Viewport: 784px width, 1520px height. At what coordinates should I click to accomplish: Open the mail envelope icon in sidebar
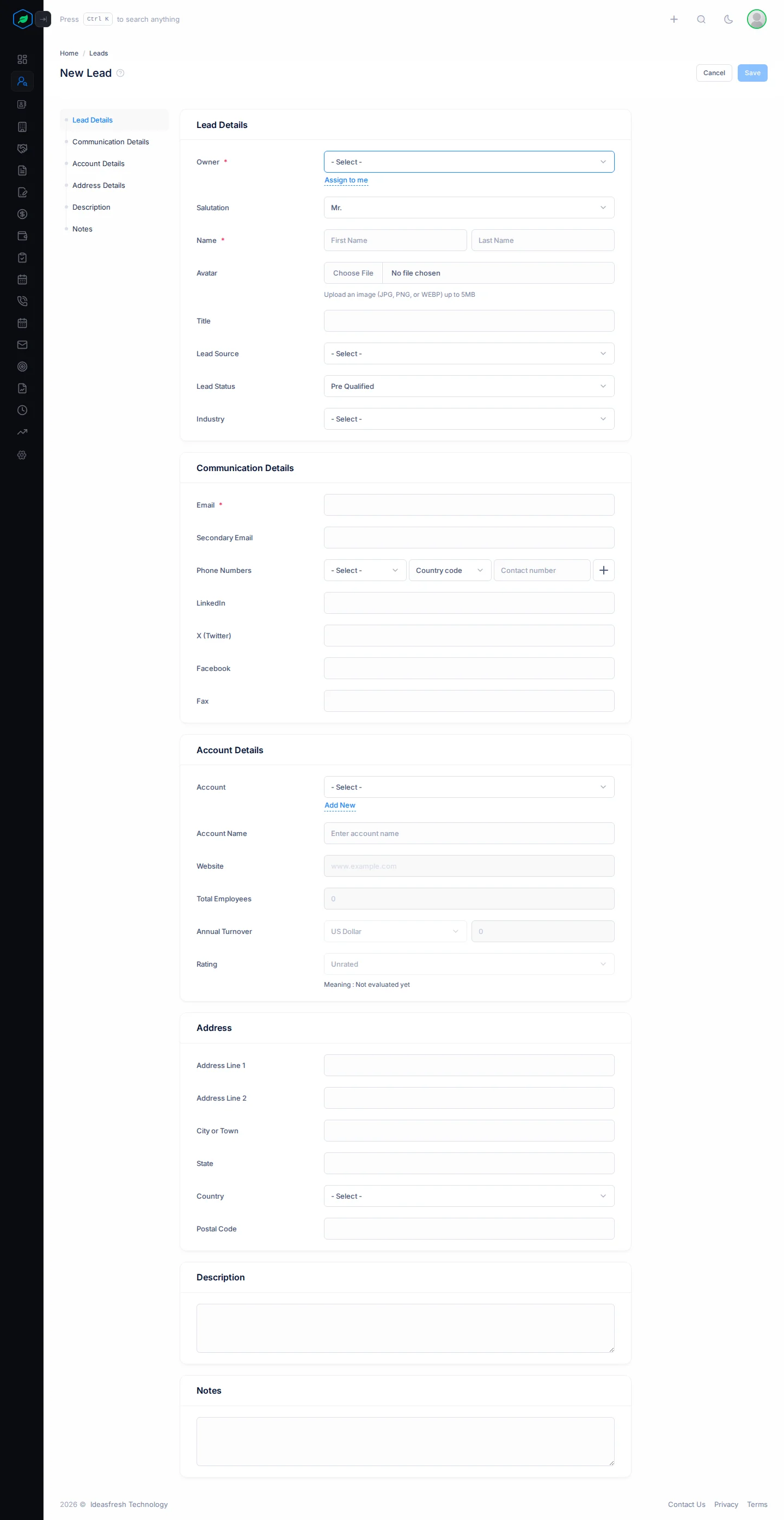tap(22, 345)
